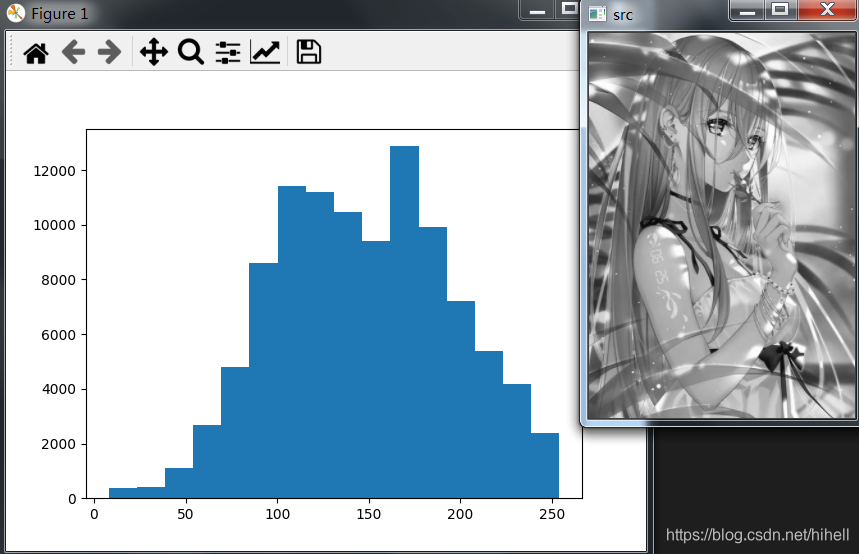
Task: Go back to previous view arrow
Action: pos(73,53)
